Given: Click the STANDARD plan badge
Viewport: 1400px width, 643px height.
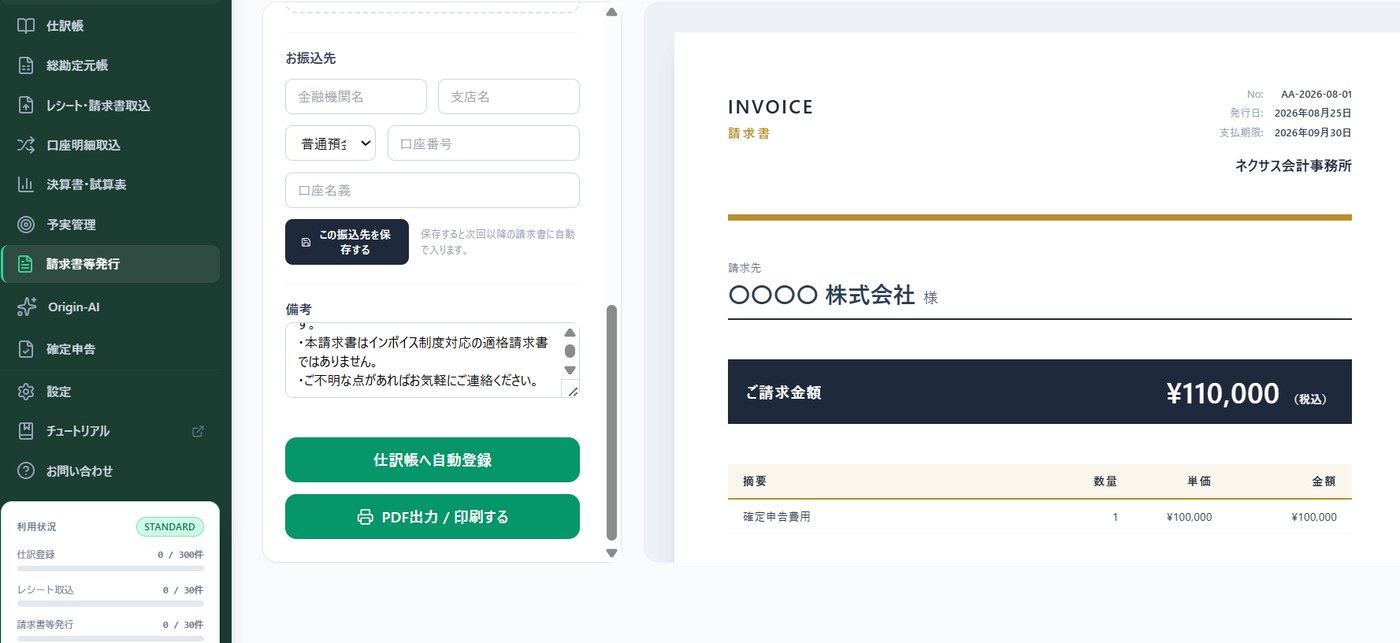Looking at the screenshot, I should click(x=170, y=527).
